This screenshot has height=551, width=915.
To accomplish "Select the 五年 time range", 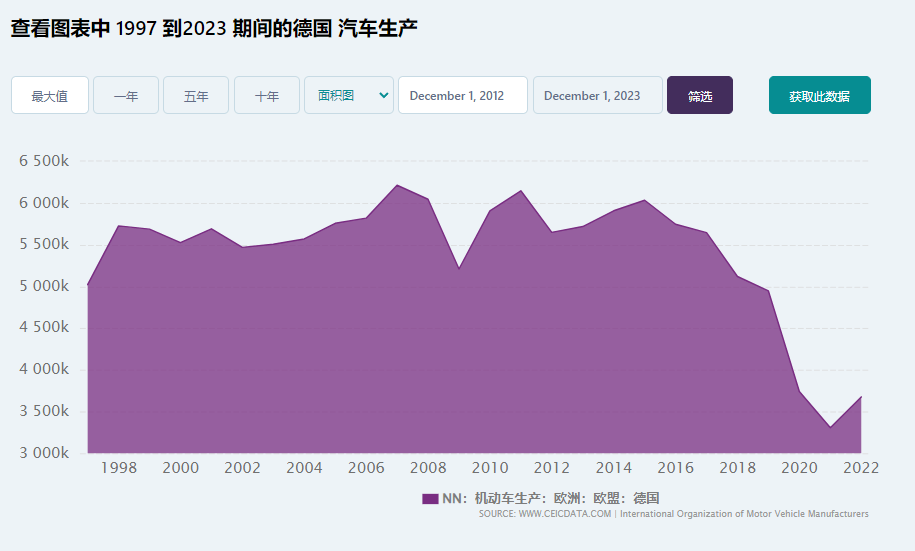I will (196, 95).
